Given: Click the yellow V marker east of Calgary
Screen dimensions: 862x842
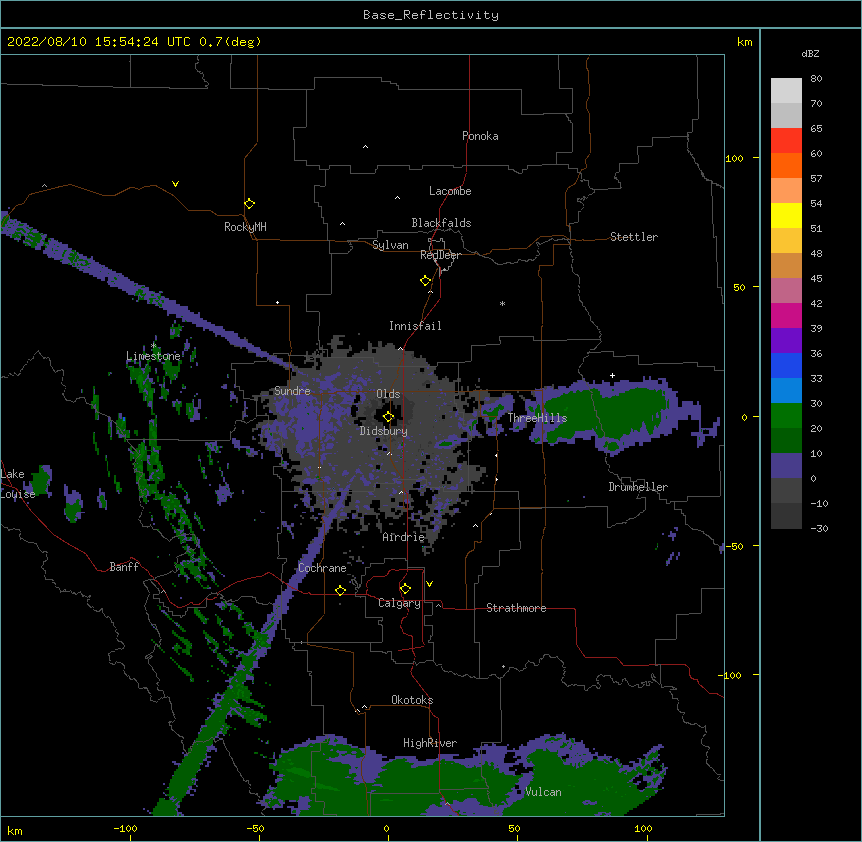Looking at the screenshot, I should pos(429,584).
